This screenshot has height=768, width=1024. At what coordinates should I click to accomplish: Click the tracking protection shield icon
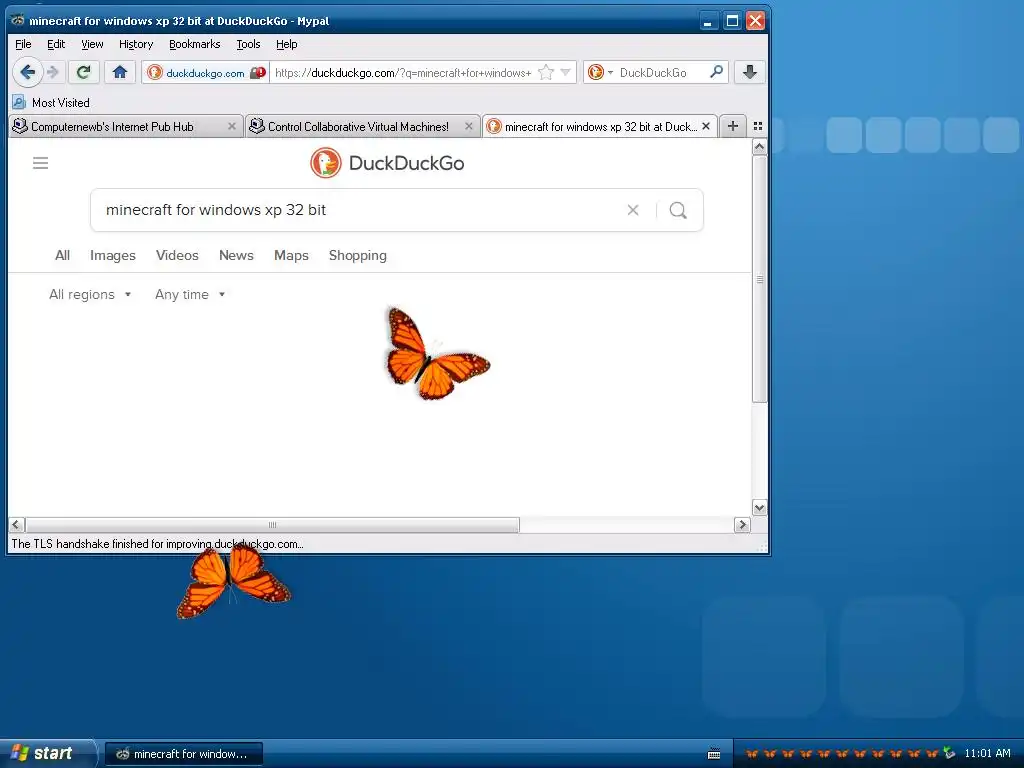[x=259, y=72]
